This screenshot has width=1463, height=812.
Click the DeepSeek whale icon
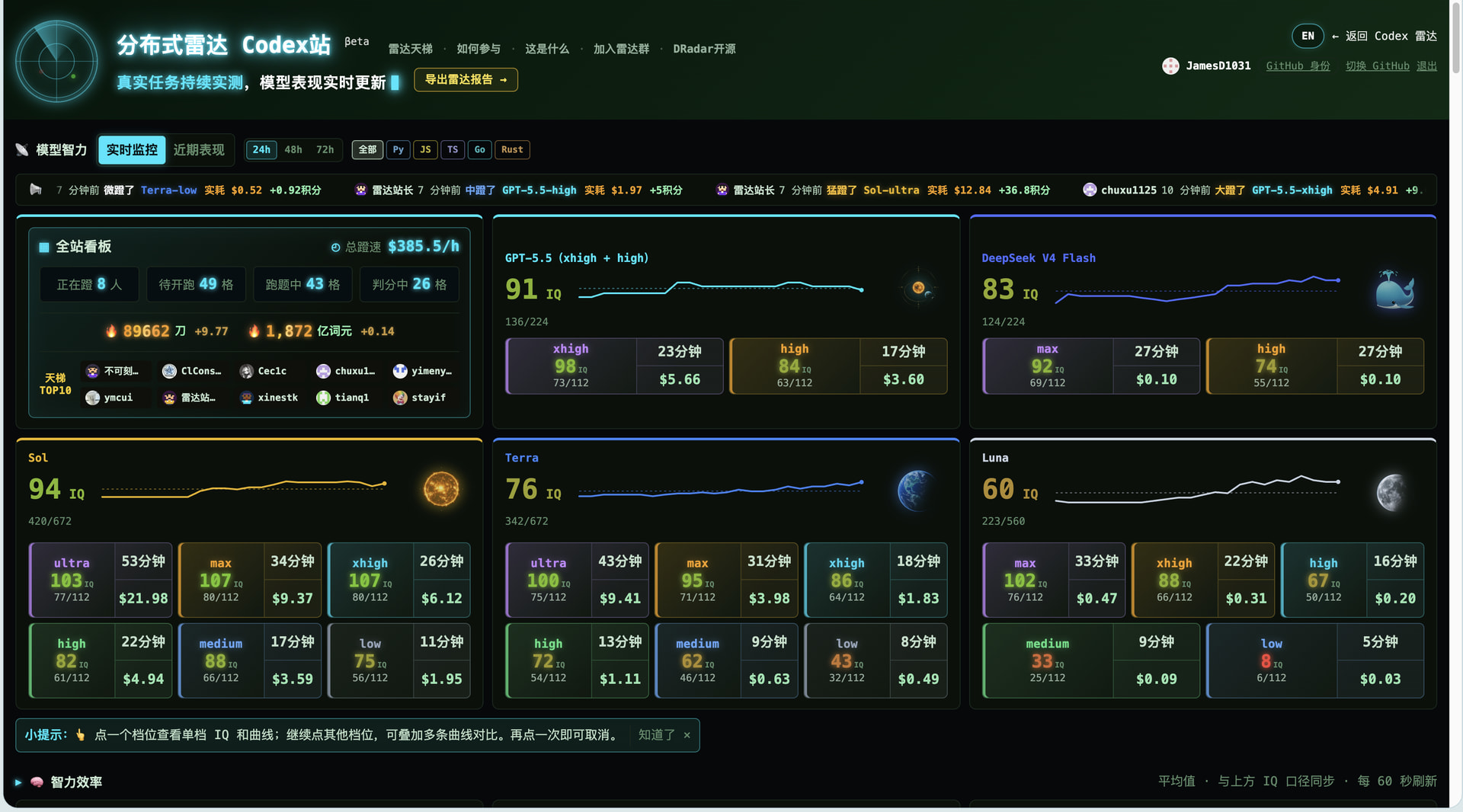[1394, 289]
